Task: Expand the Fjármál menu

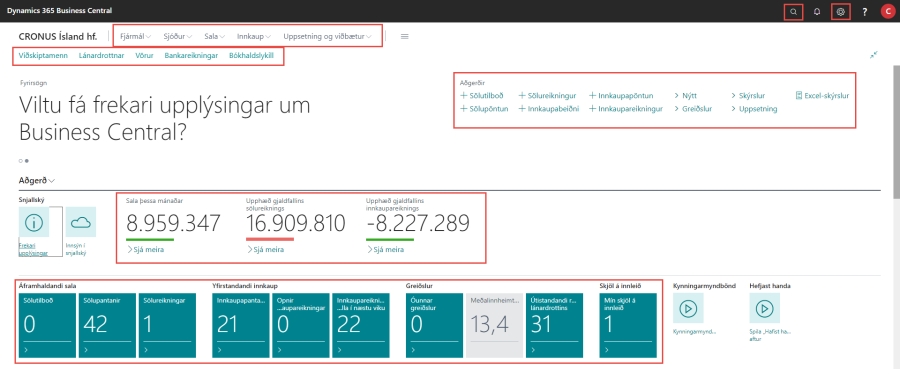Action: click(x=135, y=36)
